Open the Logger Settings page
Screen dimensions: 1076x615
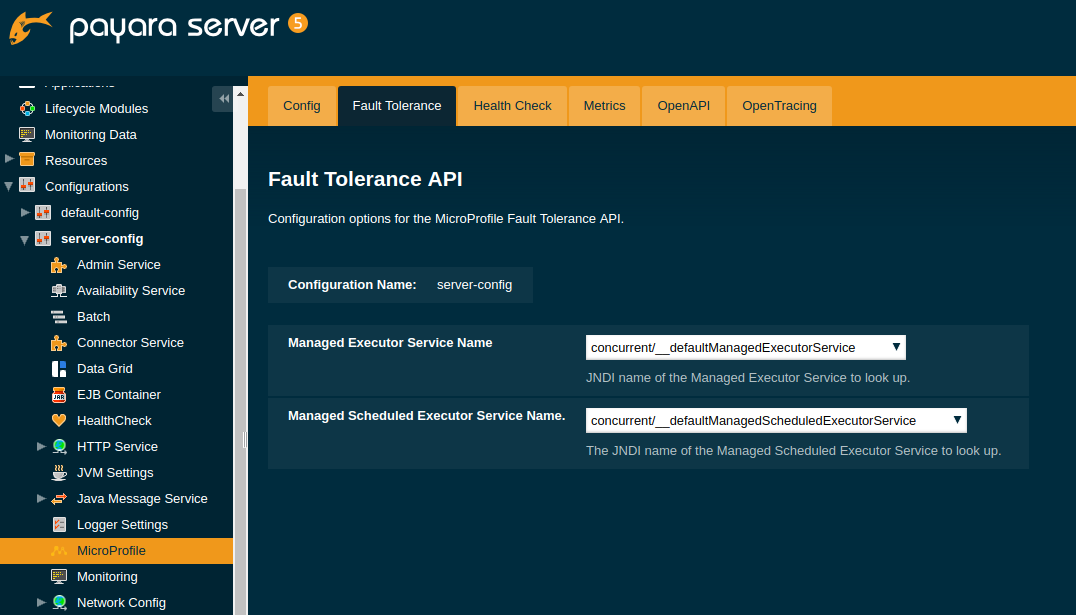[x=122, y=524]
